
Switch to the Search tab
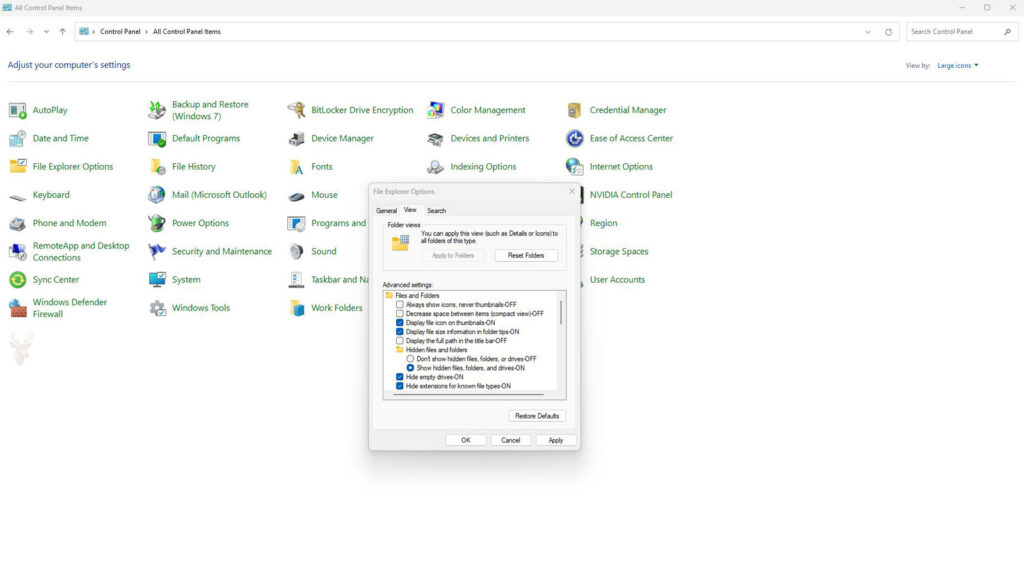point(436,211)
